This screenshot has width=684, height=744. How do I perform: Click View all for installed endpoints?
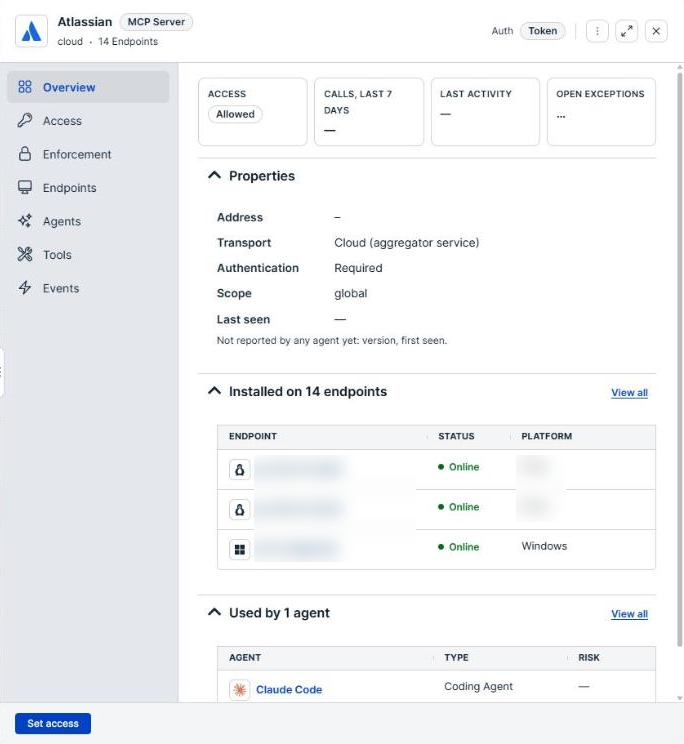click(x=629, y=392)
